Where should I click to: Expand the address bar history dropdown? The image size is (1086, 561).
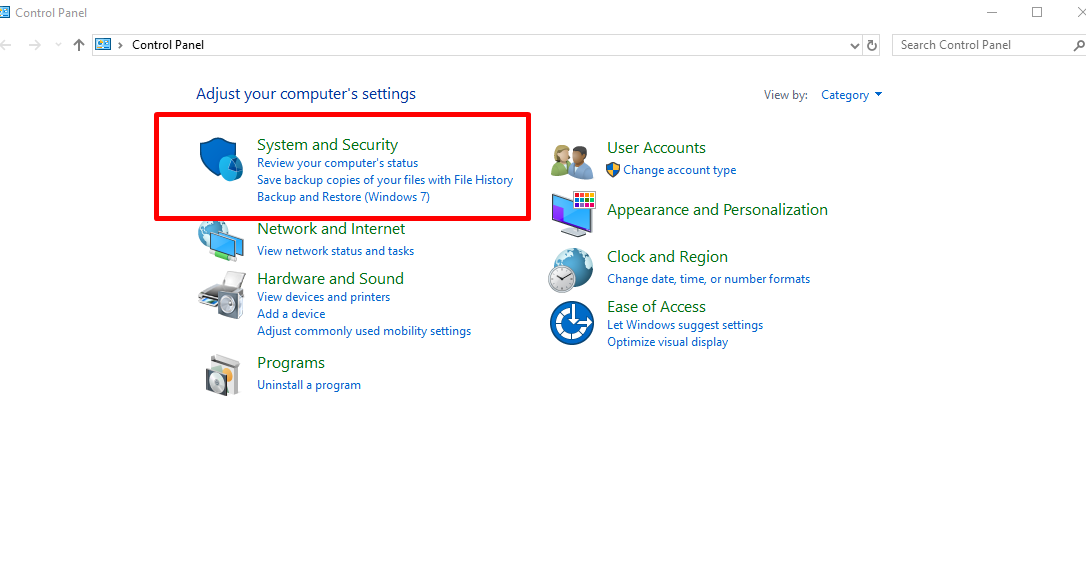tap(855, 46)
